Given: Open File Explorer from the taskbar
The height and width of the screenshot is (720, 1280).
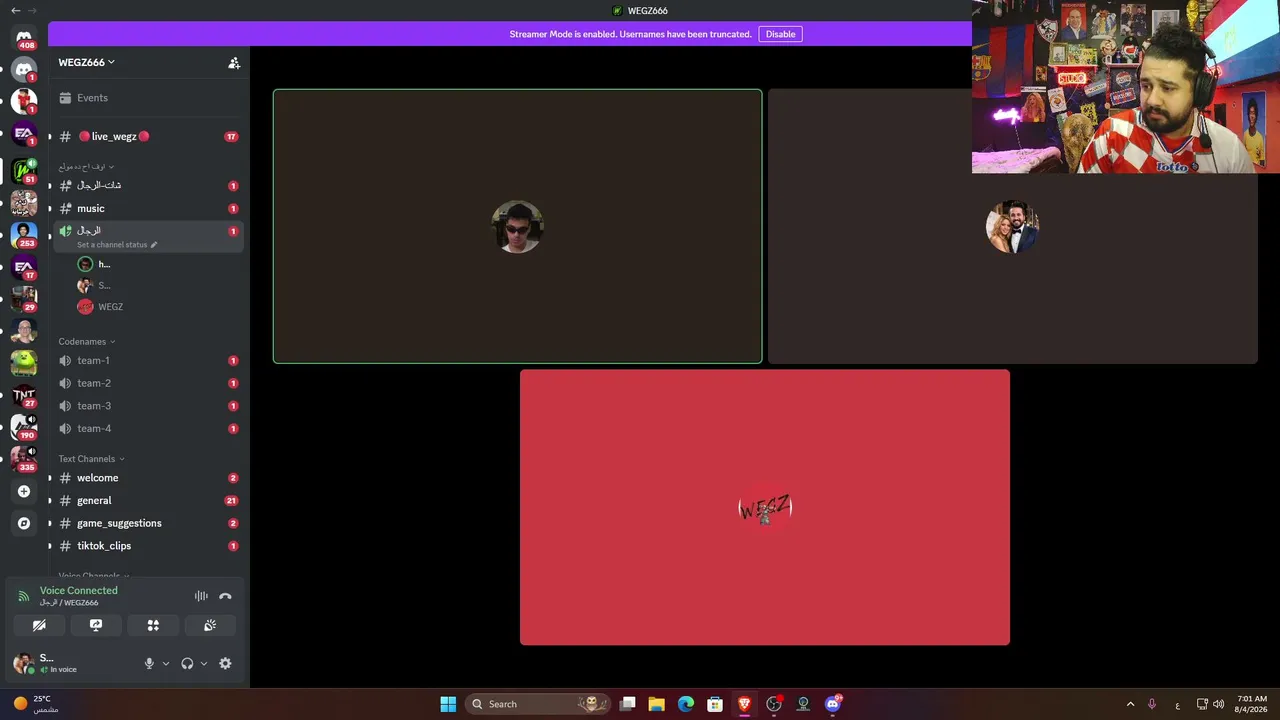Looking at the screenshot, I should point(656,704).
